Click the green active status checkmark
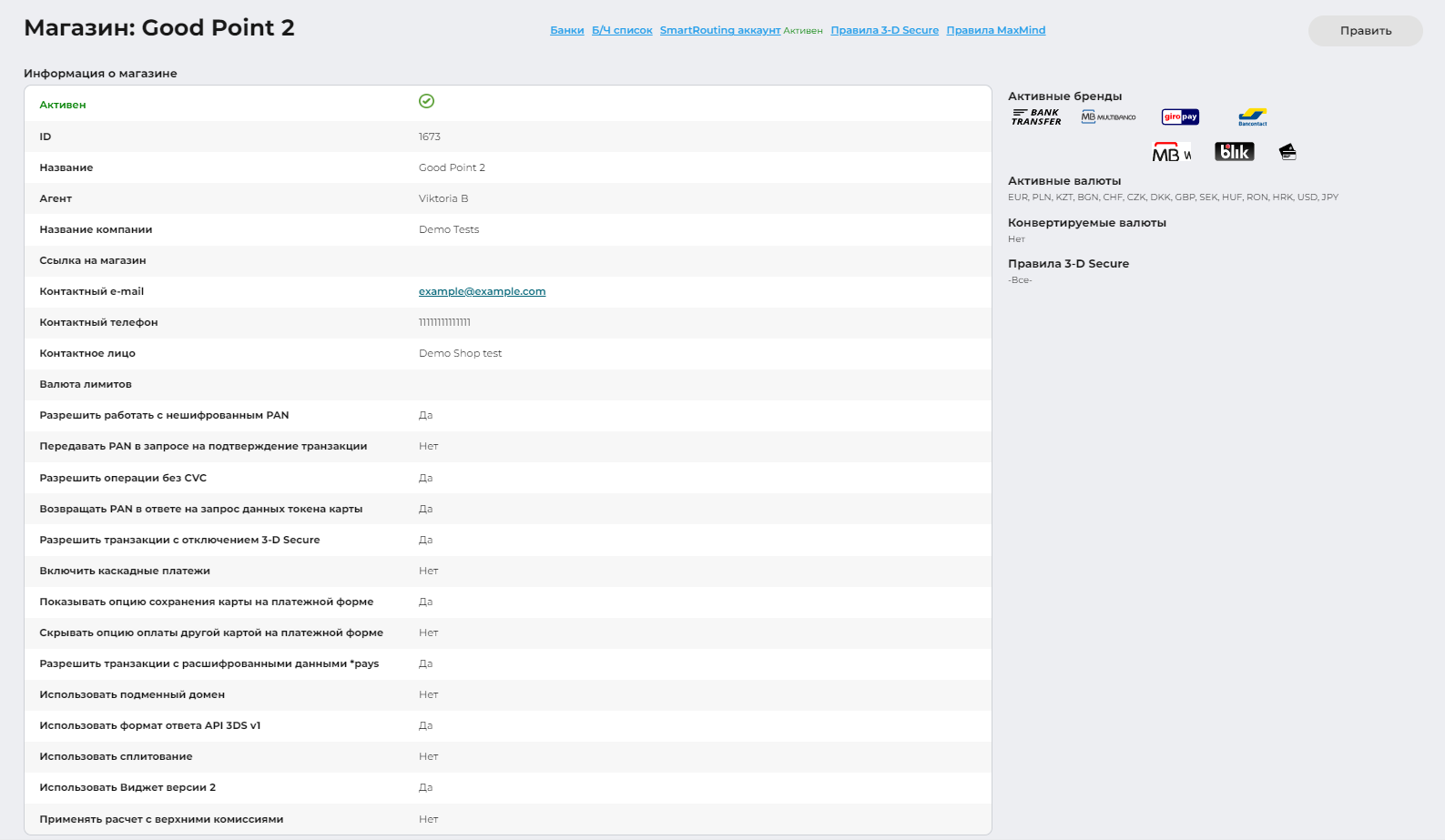 click(x=426, y=102)
